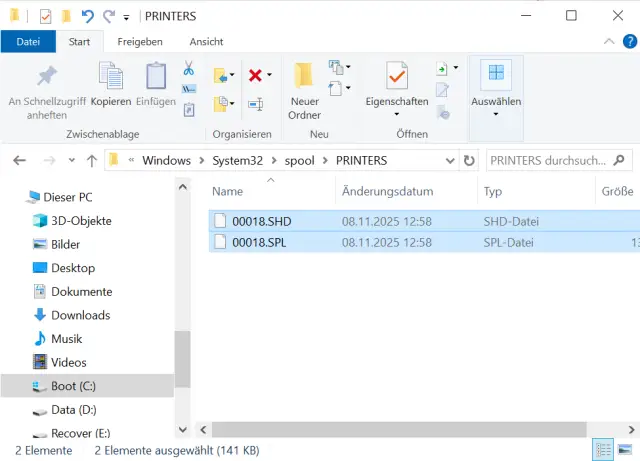The width and height of the screenshot is (640, 461).
Task: Create a folder with Neuer Ordner
Action: [304, 91]
